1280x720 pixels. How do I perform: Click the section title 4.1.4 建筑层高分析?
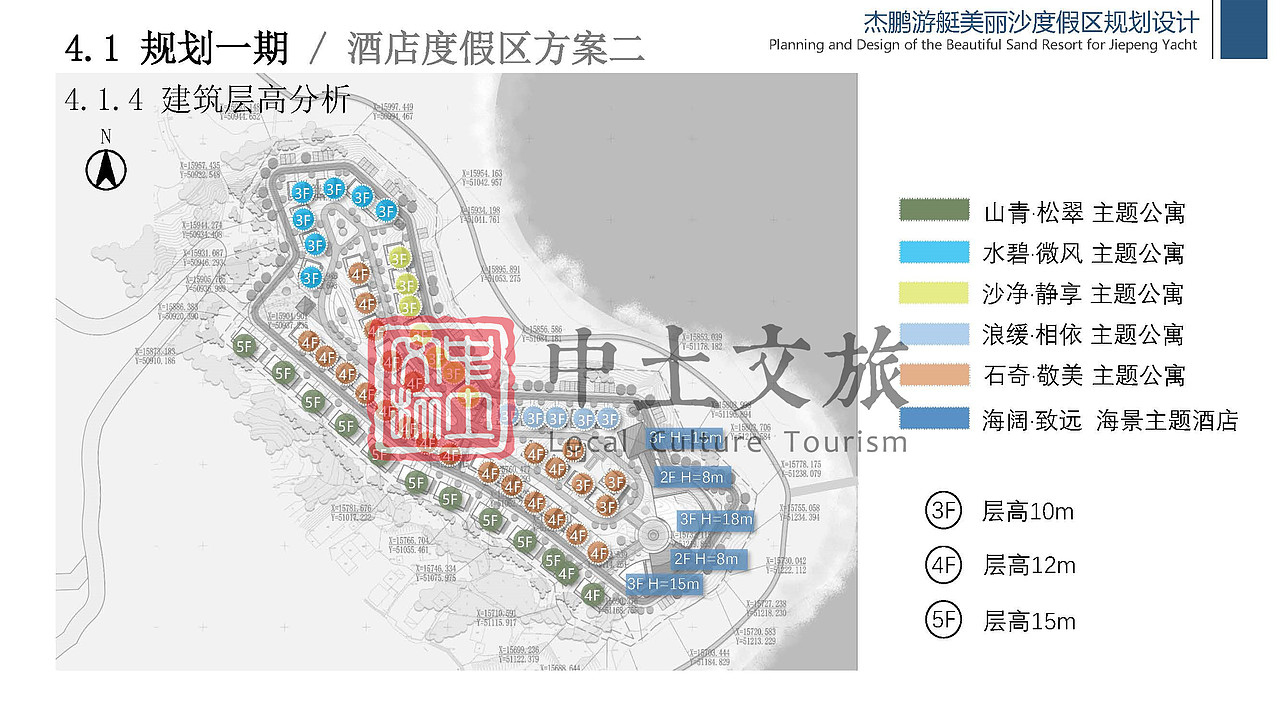pyautogui.click(x=207, y=100)
